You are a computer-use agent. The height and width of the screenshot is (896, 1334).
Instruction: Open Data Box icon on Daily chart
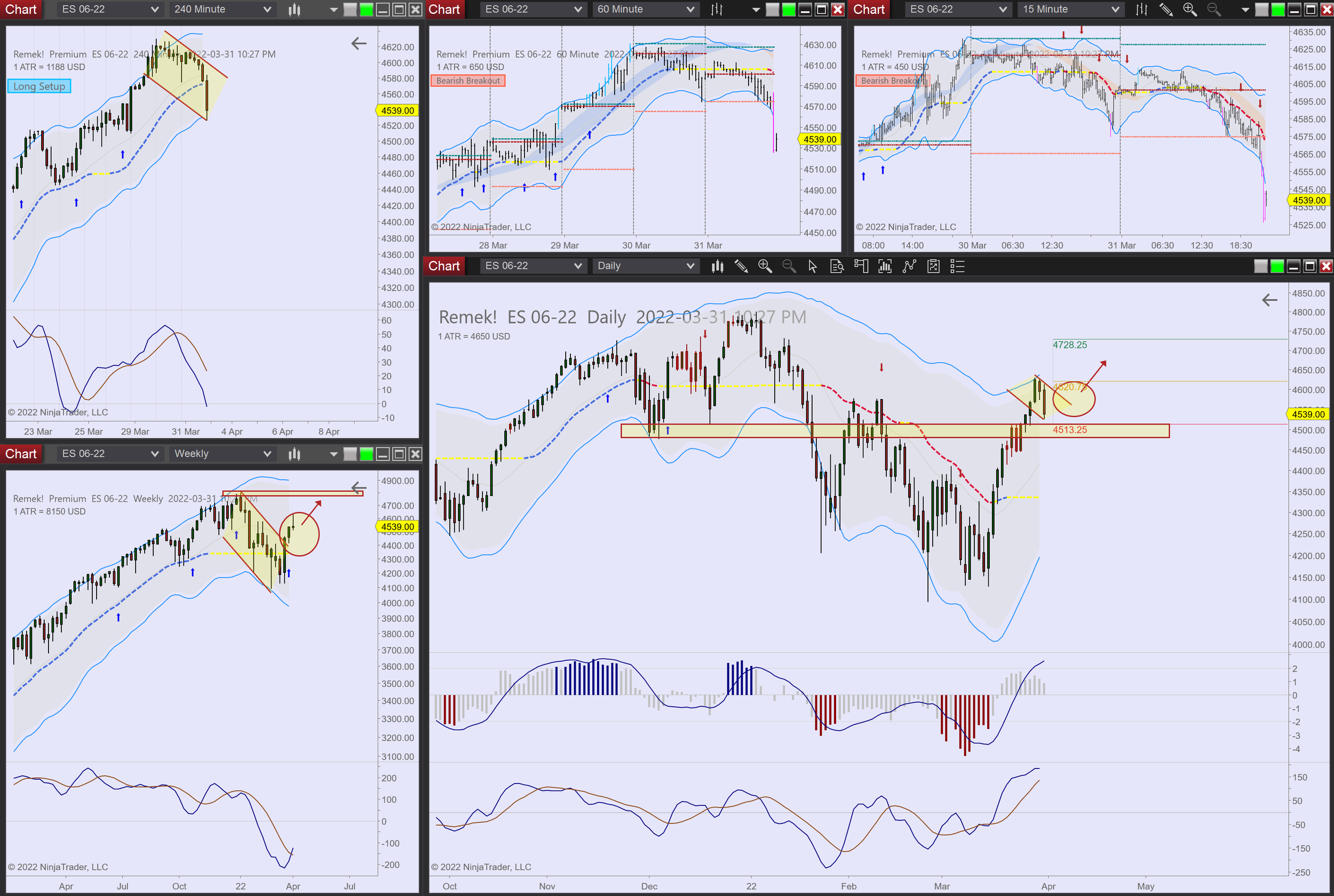(837, 266)
